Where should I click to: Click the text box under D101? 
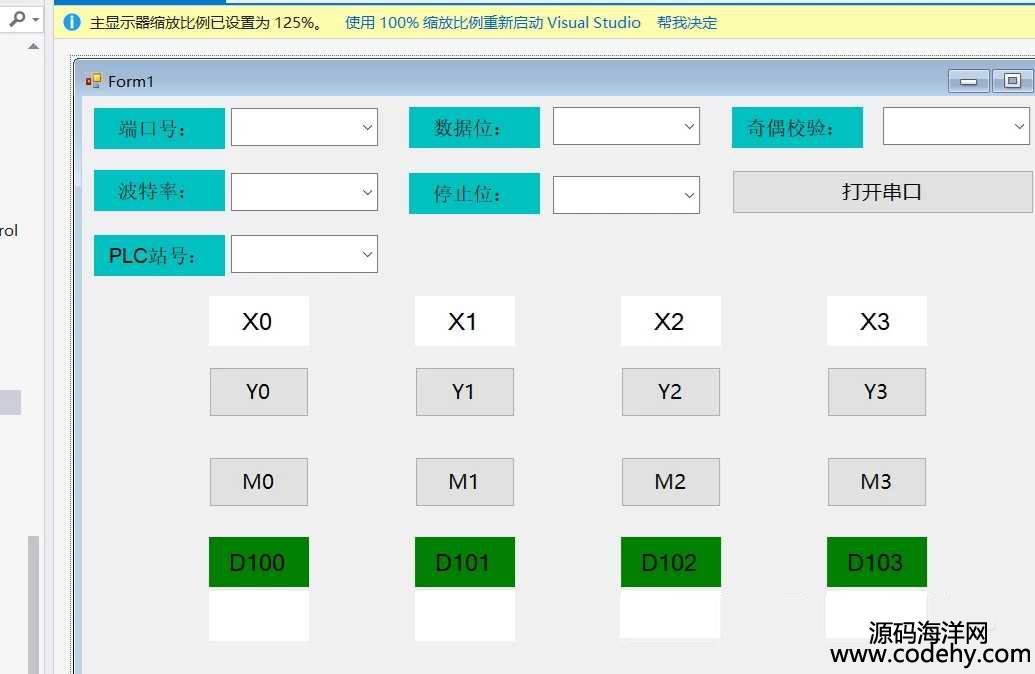coord(465,615)
